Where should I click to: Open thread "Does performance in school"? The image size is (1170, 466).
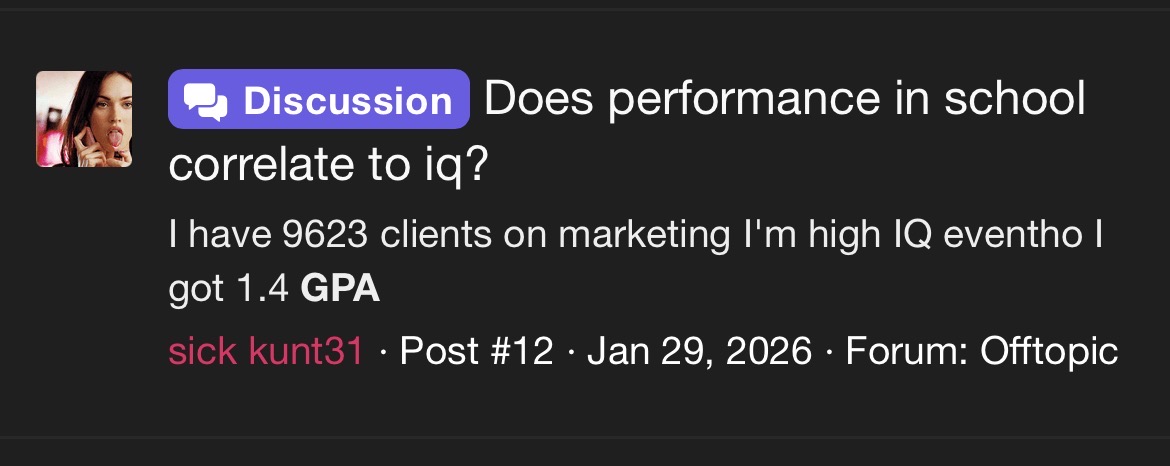785,100
